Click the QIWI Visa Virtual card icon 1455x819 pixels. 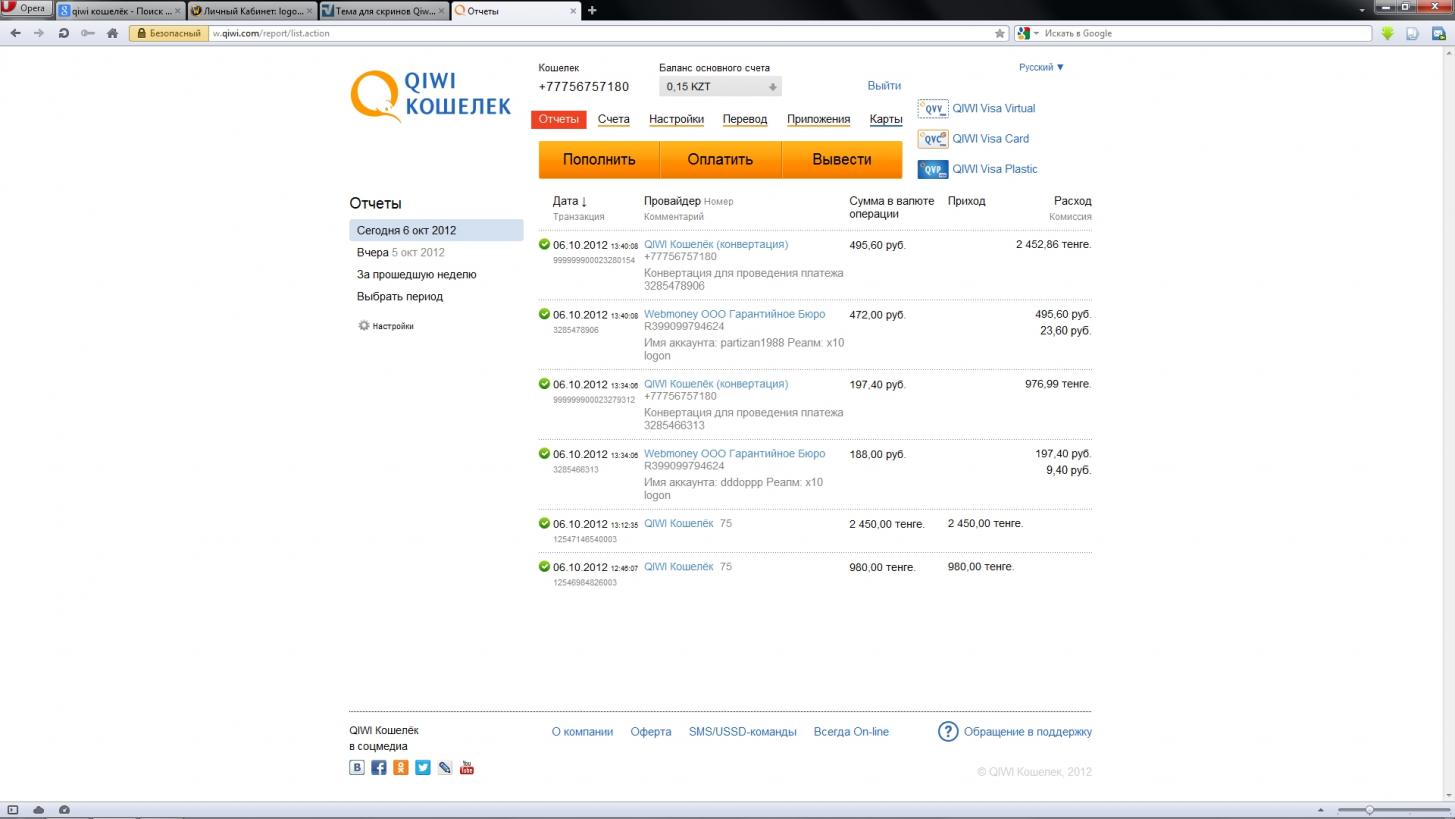coord(933,109)
